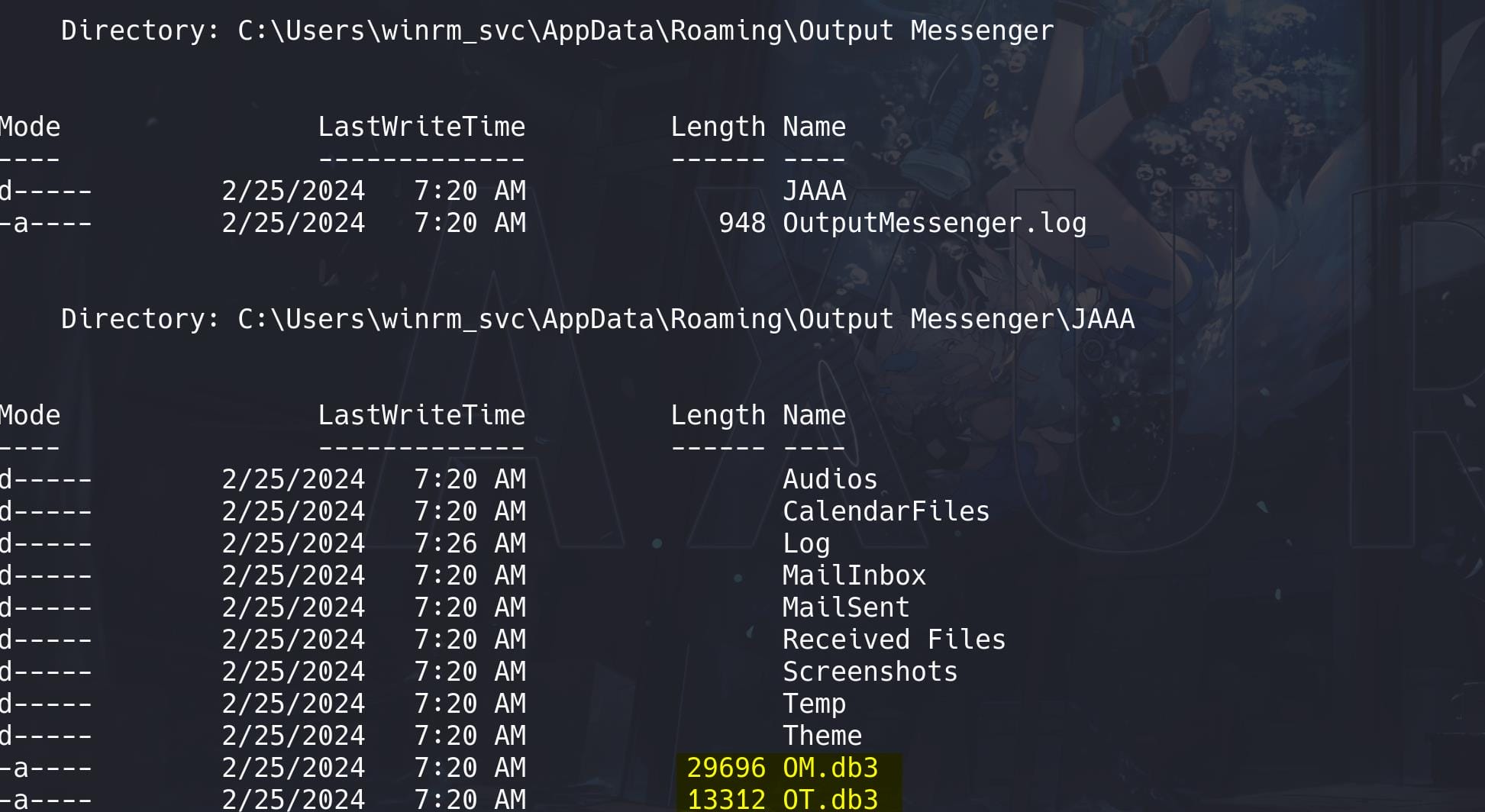1485x812 pixels.
Task: Click the 7:26 AM timestamp on Log row
Action: (x=470, y=543)
